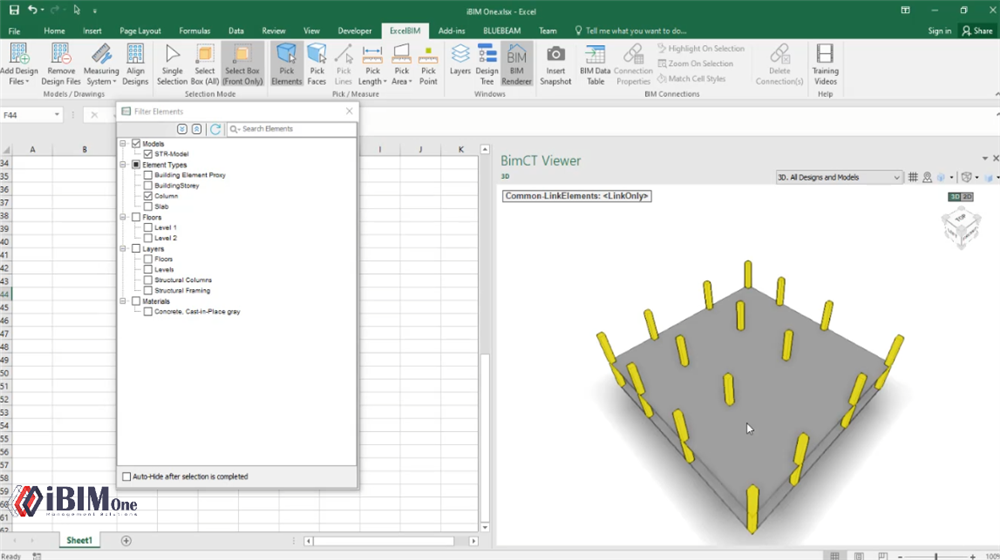Collapse the Element Types tree node
The image size is (1000, 560).
(123, 165)
